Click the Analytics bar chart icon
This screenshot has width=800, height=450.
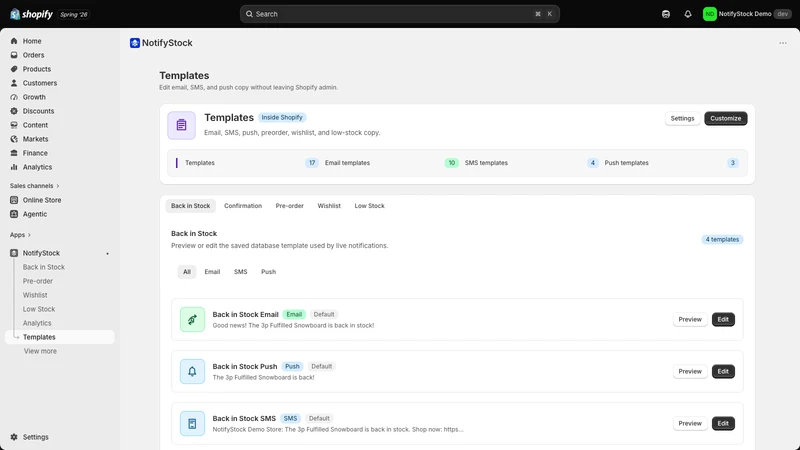[14, 167]
